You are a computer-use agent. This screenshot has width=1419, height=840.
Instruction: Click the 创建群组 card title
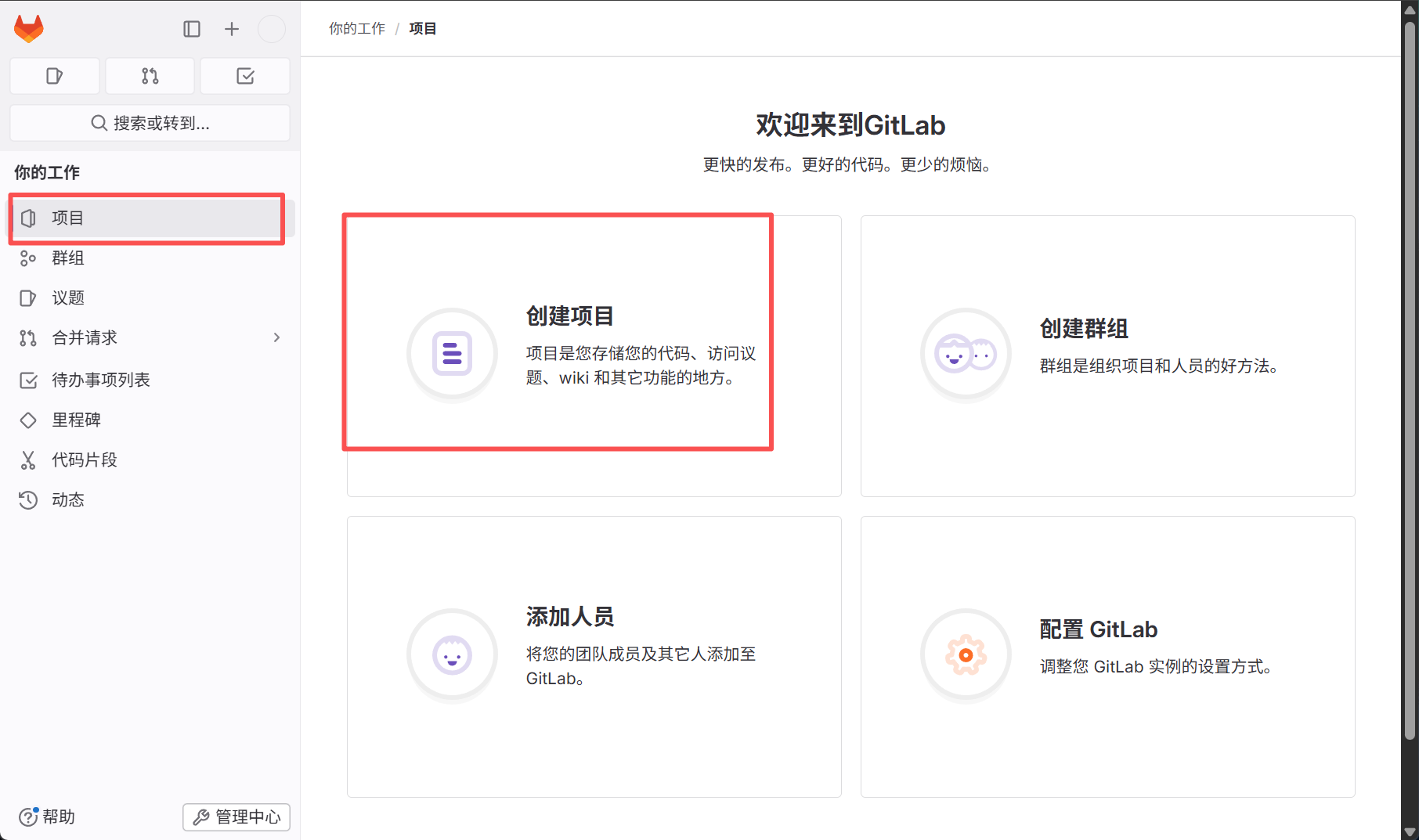(1084, 329)
